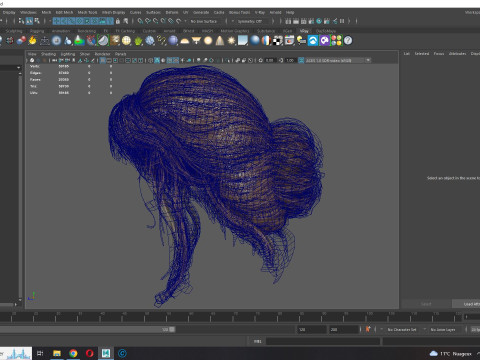Screen dimensions: 480x360
Task: Open the Deform menu
Action: tap(172, 12)
